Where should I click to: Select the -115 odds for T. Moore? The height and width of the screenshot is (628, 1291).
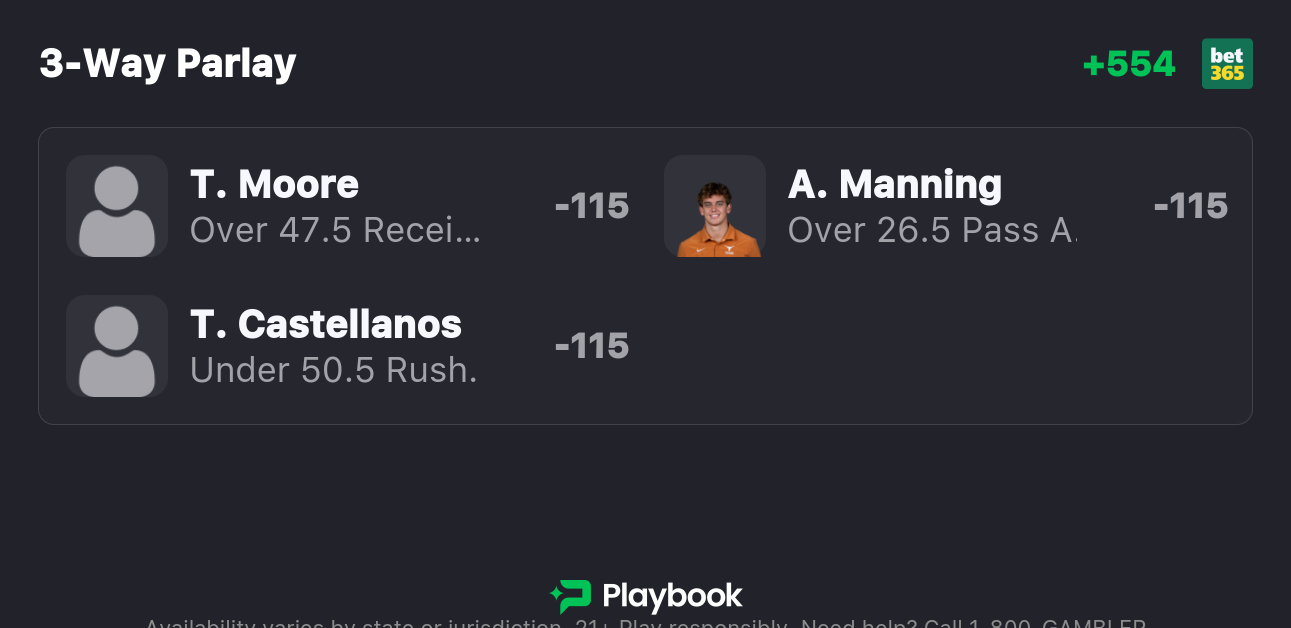coord(591,206)
